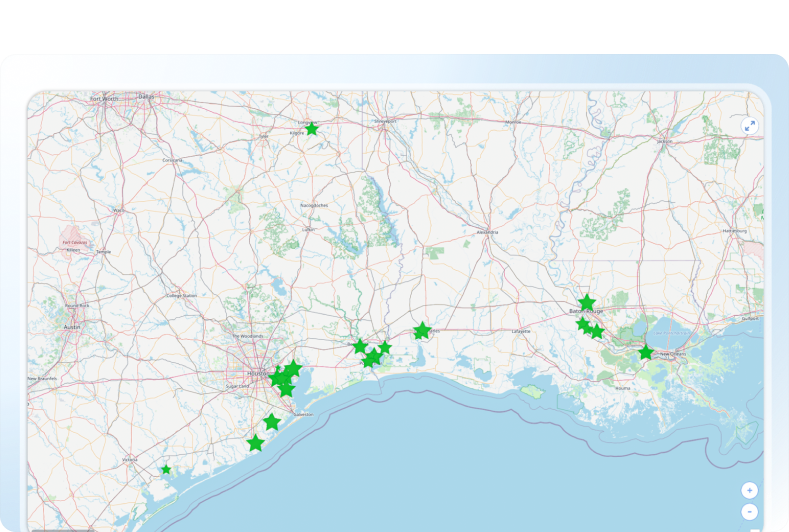Select the top-right star of the Houston cluster
The image size is (789, 532).
(293, 368)
